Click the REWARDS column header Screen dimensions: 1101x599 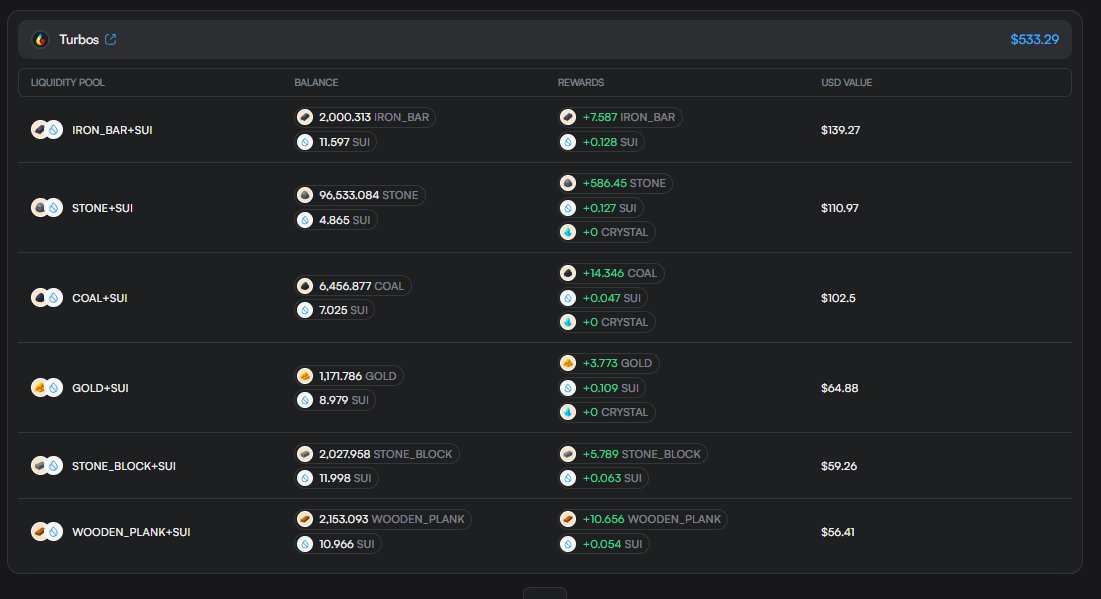[x=581, y=82]
